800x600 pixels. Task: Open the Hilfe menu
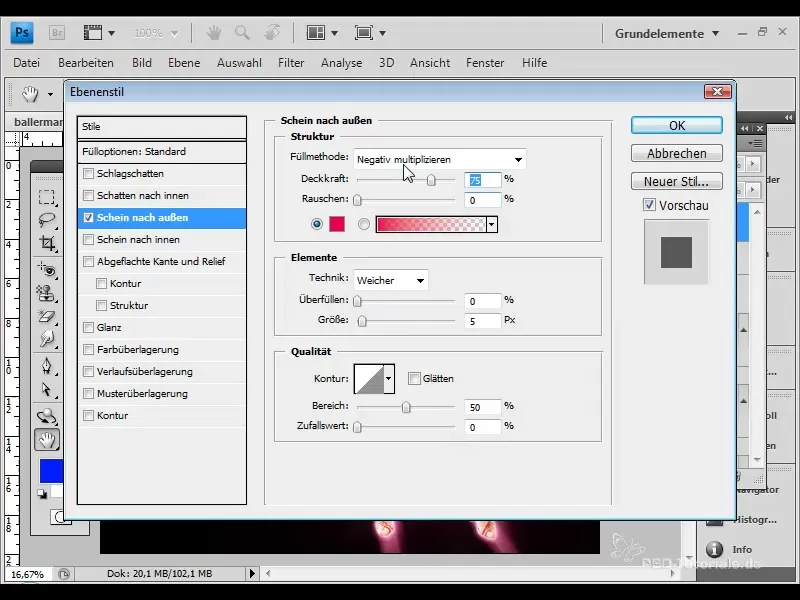coord(535,63)
